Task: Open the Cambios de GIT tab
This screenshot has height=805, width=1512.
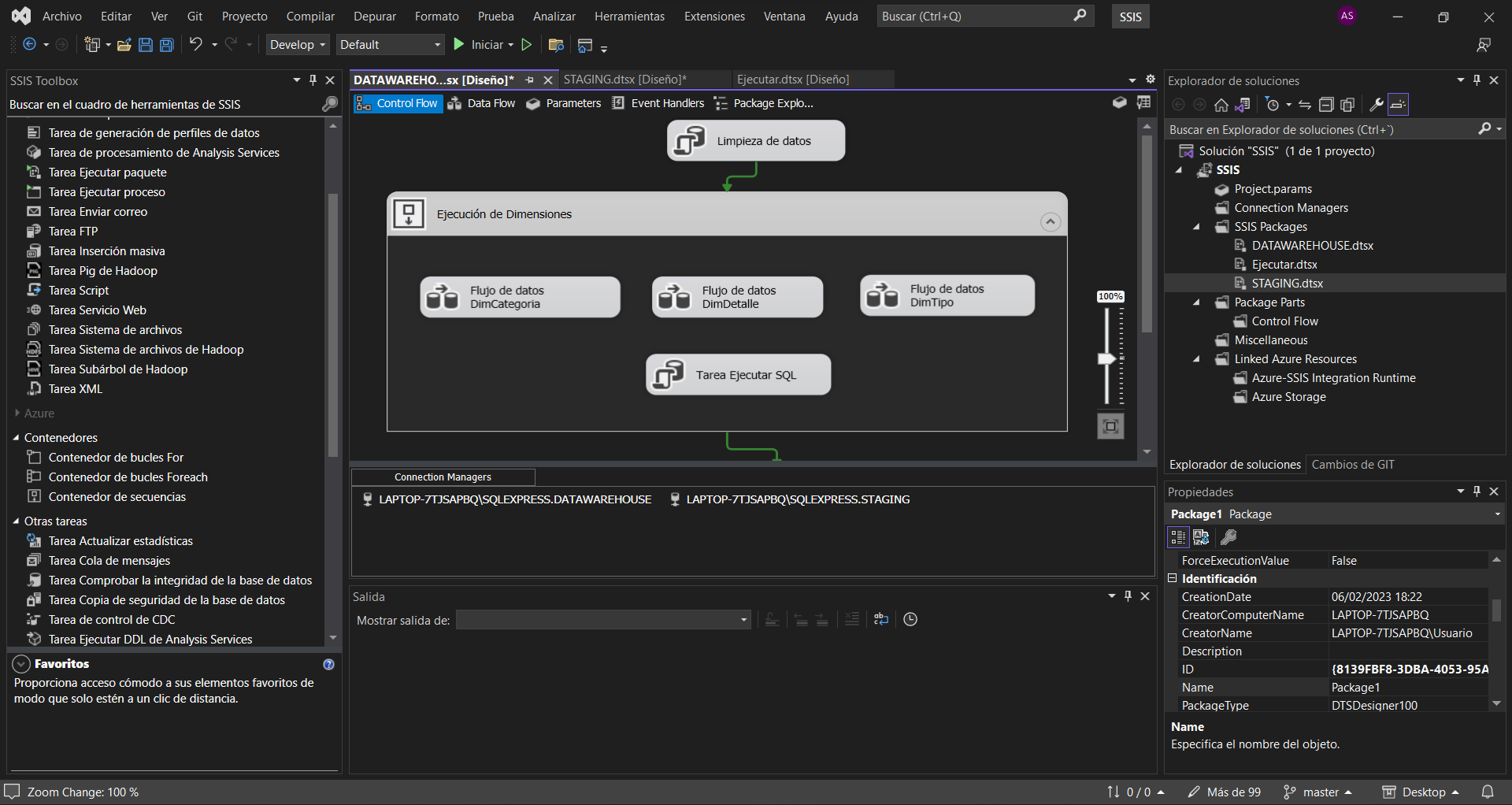Action: 1352,465
